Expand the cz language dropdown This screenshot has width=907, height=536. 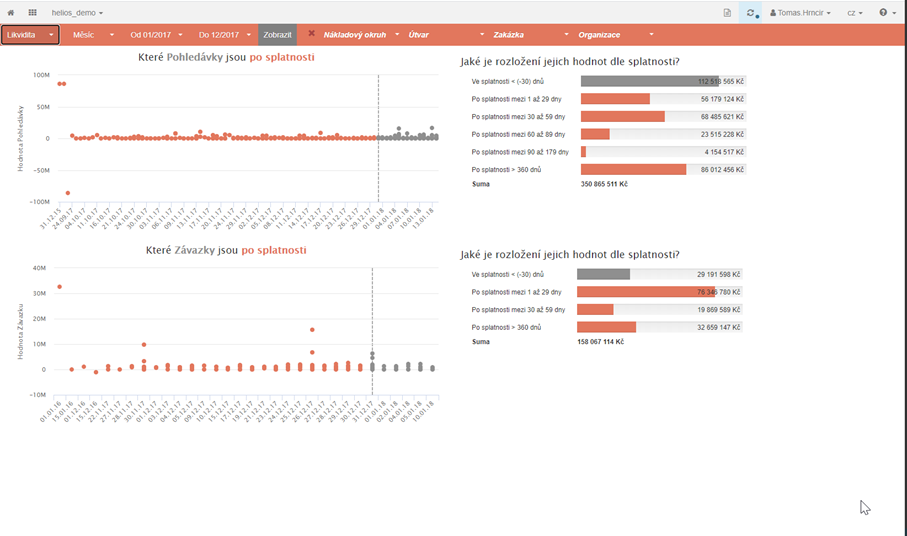[855, 12]
